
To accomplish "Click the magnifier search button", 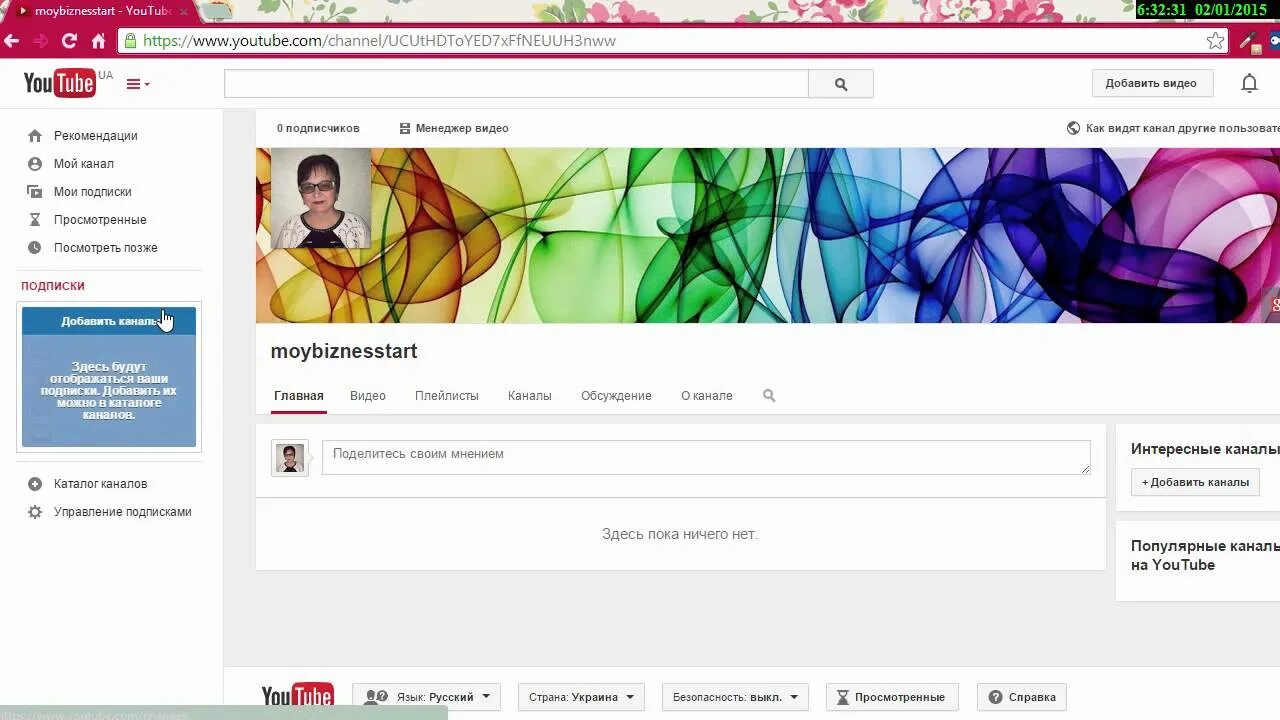I will pyautogui.click(x=841, y=84).
